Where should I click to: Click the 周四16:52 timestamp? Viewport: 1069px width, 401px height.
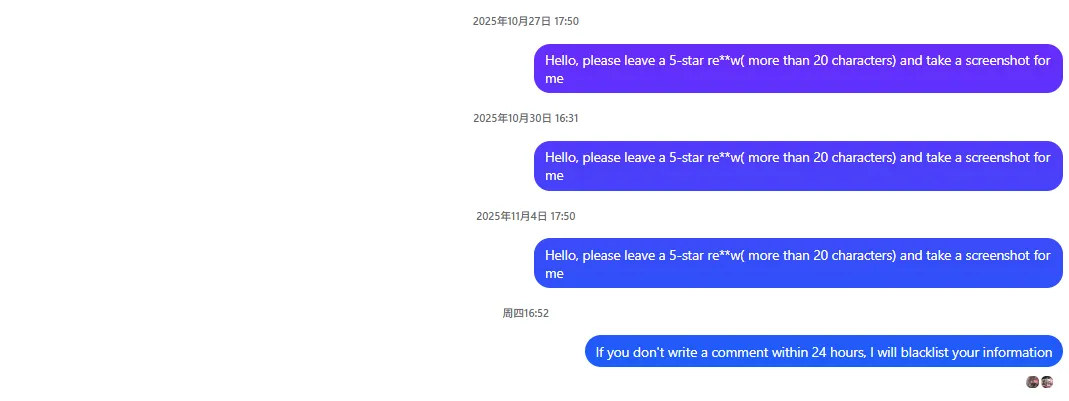[526, 313]
